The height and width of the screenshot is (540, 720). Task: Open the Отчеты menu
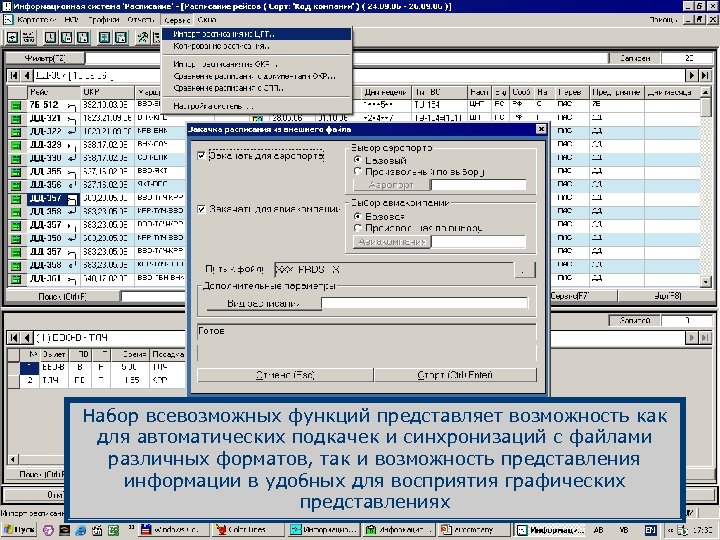tap(141, 20)
